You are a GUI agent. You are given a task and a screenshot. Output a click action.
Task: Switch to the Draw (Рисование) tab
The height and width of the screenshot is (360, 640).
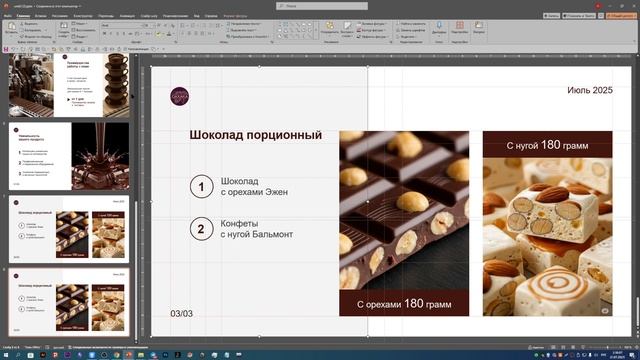60,16
